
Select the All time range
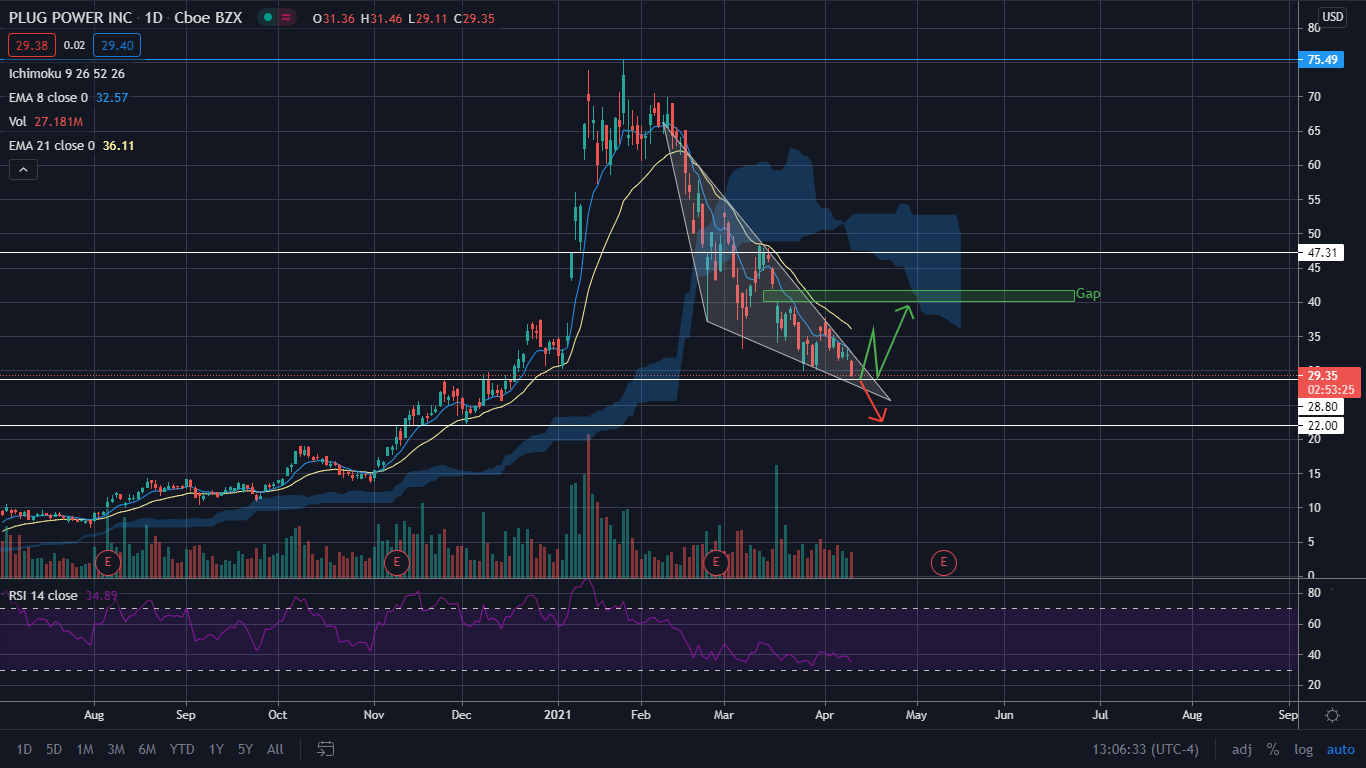click(276, 749)
